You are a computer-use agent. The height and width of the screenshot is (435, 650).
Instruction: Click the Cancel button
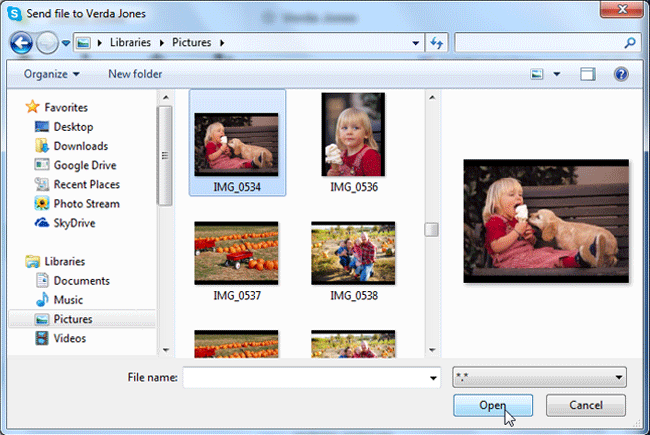pyautogui.click(x=586, y=405)
